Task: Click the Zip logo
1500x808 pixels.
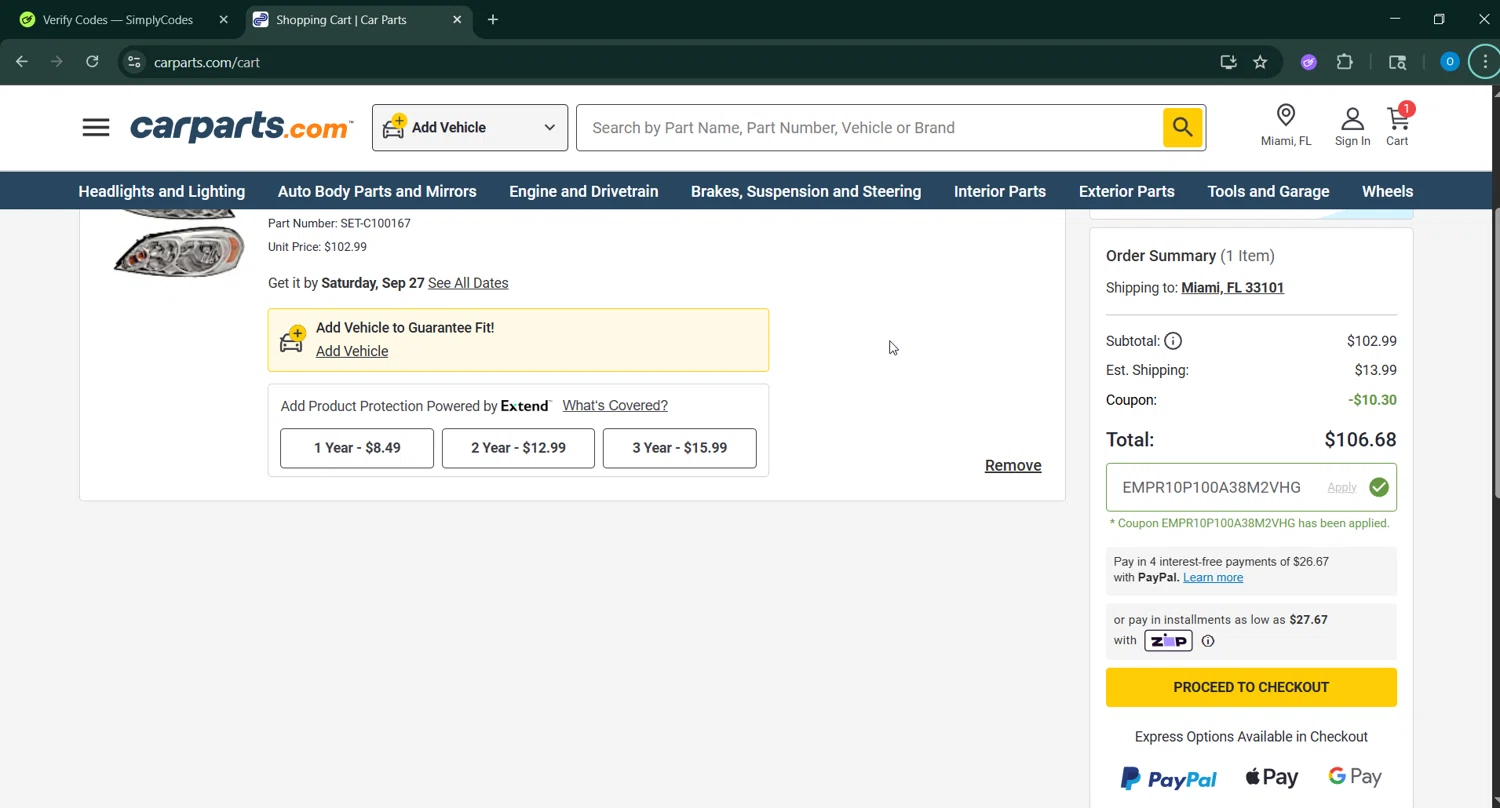Action: (1168, 641)
